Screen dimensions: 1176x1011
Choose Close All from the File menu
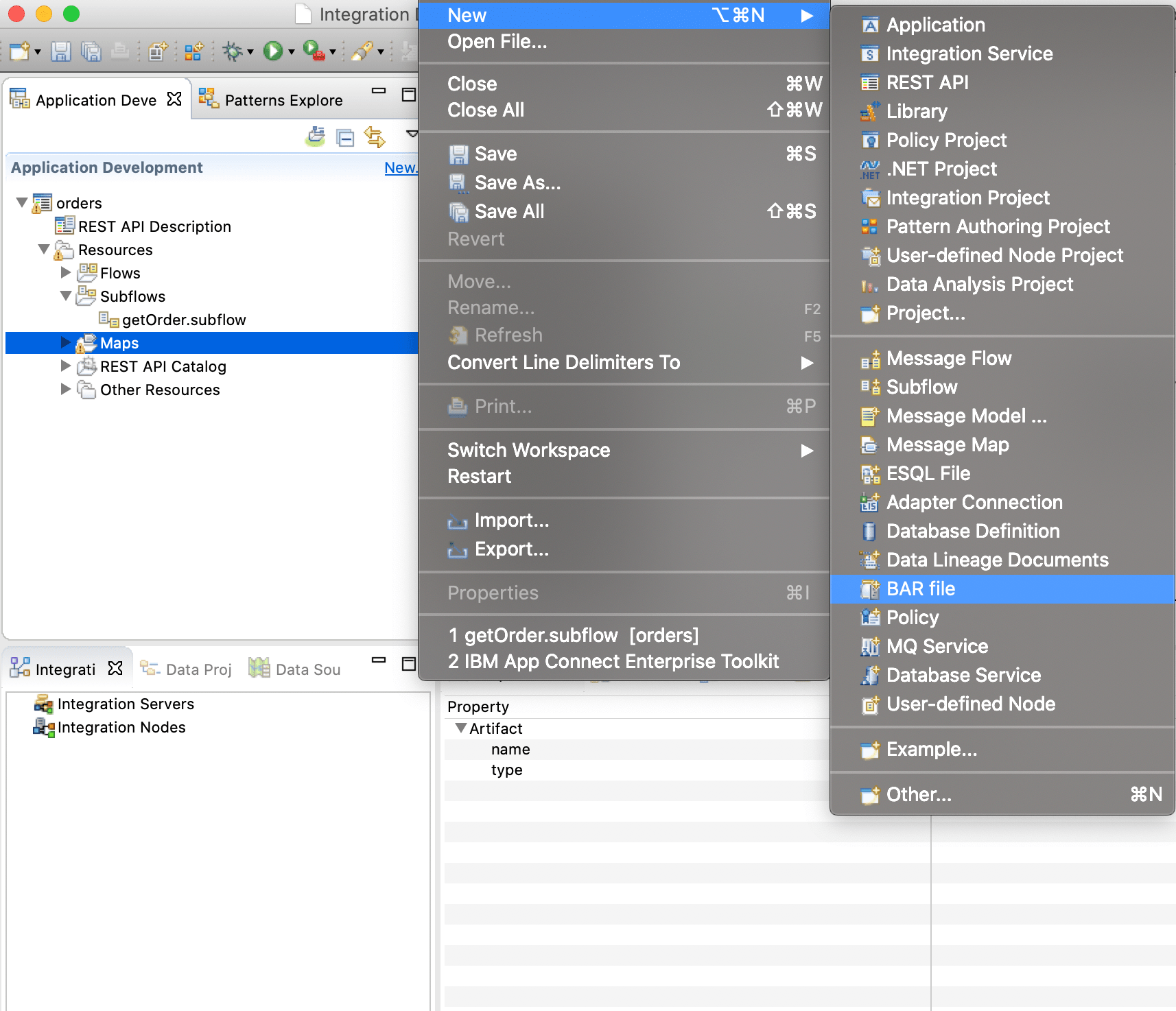pos(624,110)
